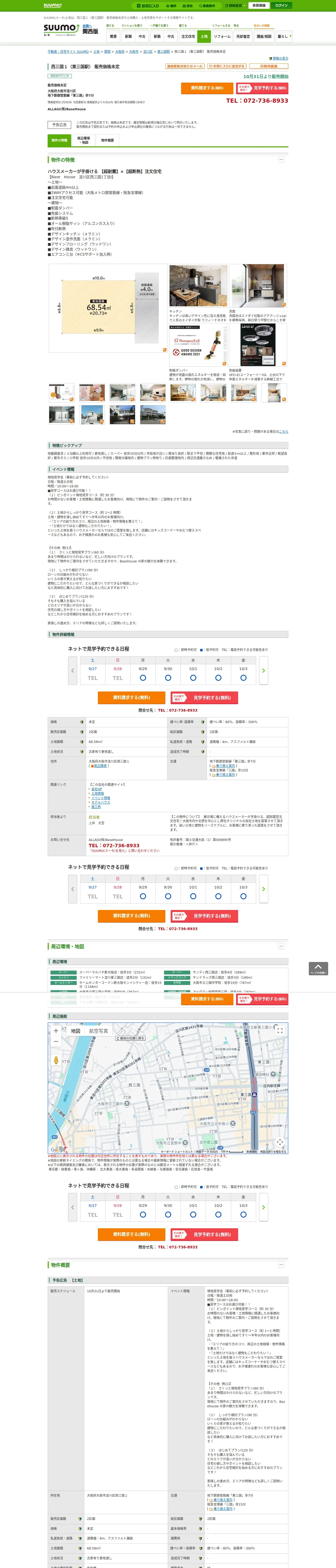The height and width of the screenshot is (1568, 336).
Task: Open モデルハウス link in 関連リンク
Action: click(101, 802)
